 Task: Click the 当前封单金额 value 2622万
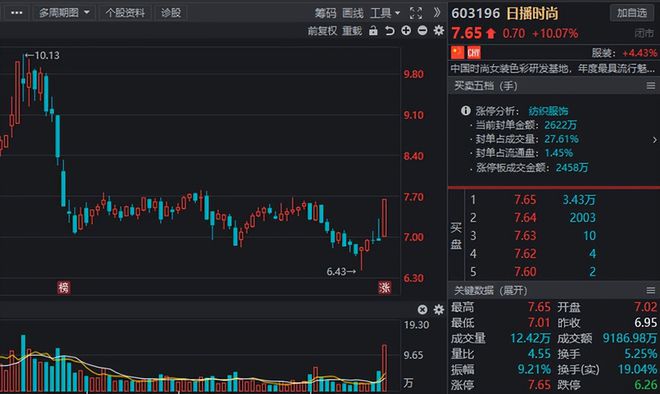560,125
